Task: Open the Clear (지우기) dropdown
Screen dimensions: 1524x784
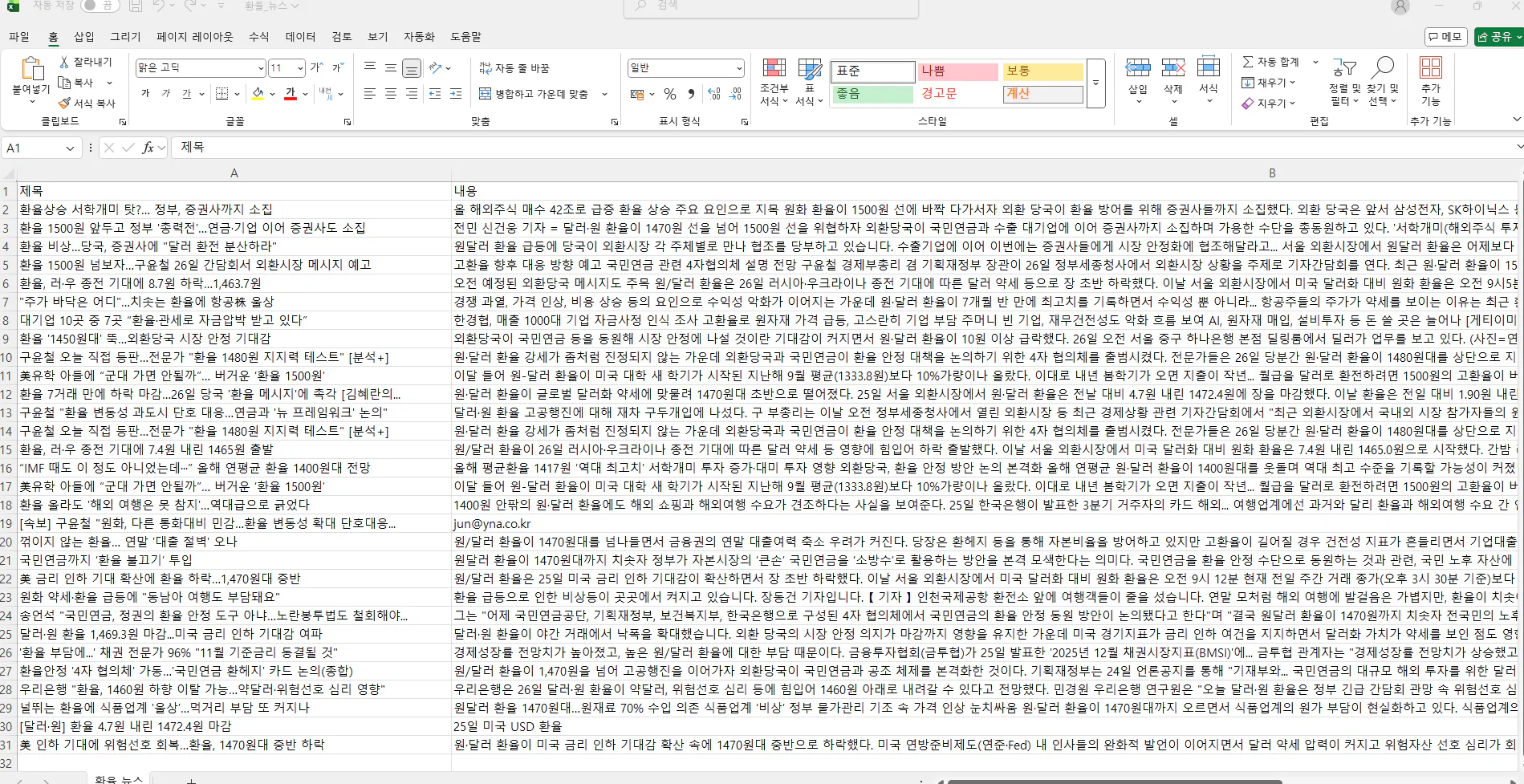Action: pyautogui.click(x=1269, y=104)
